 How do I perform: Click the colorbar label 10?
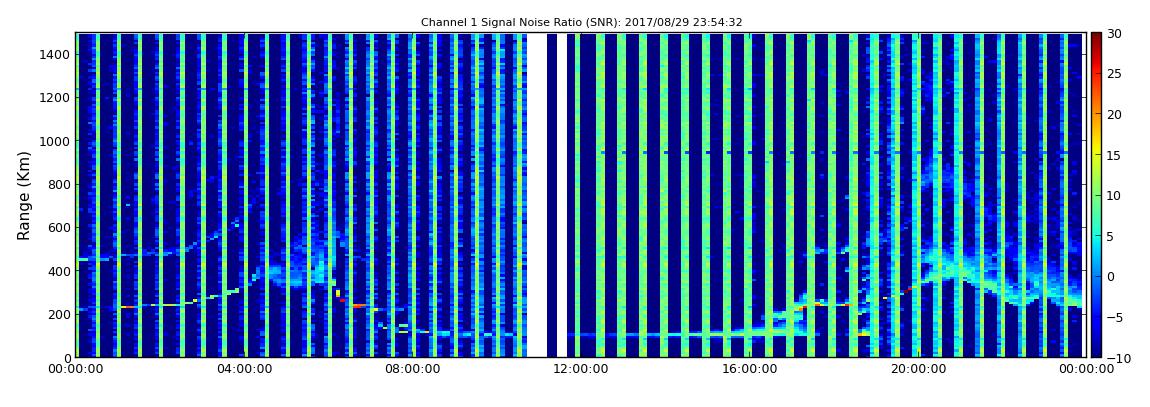1114,195
